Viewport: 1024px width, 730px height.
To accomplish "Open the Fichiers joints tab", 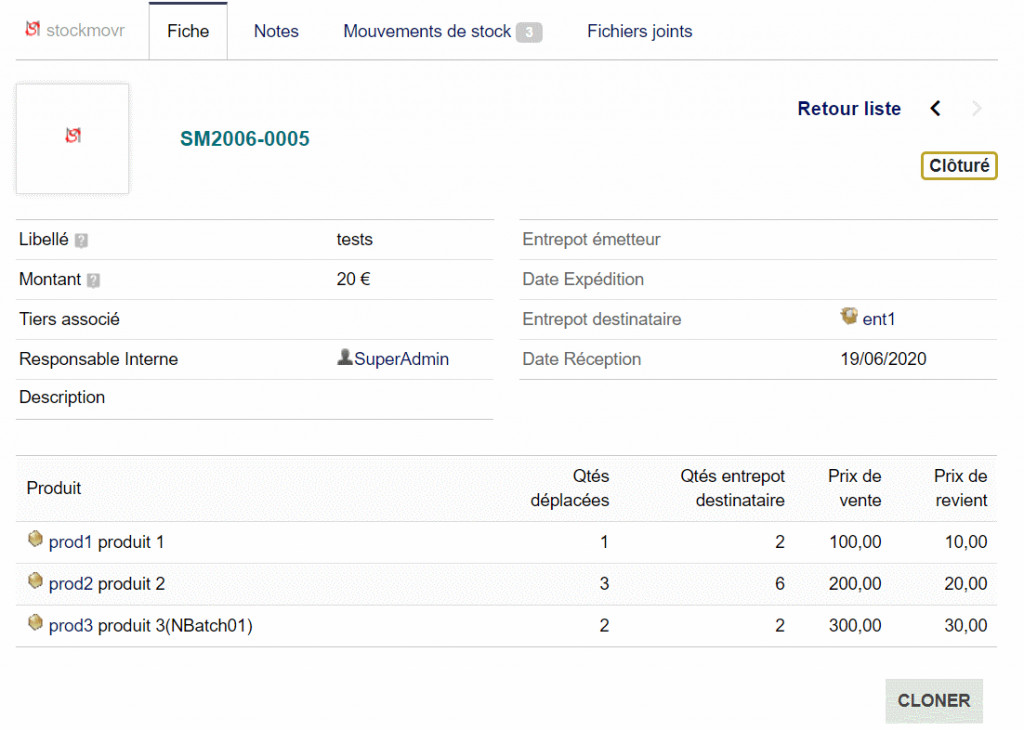I will (640, 31).
